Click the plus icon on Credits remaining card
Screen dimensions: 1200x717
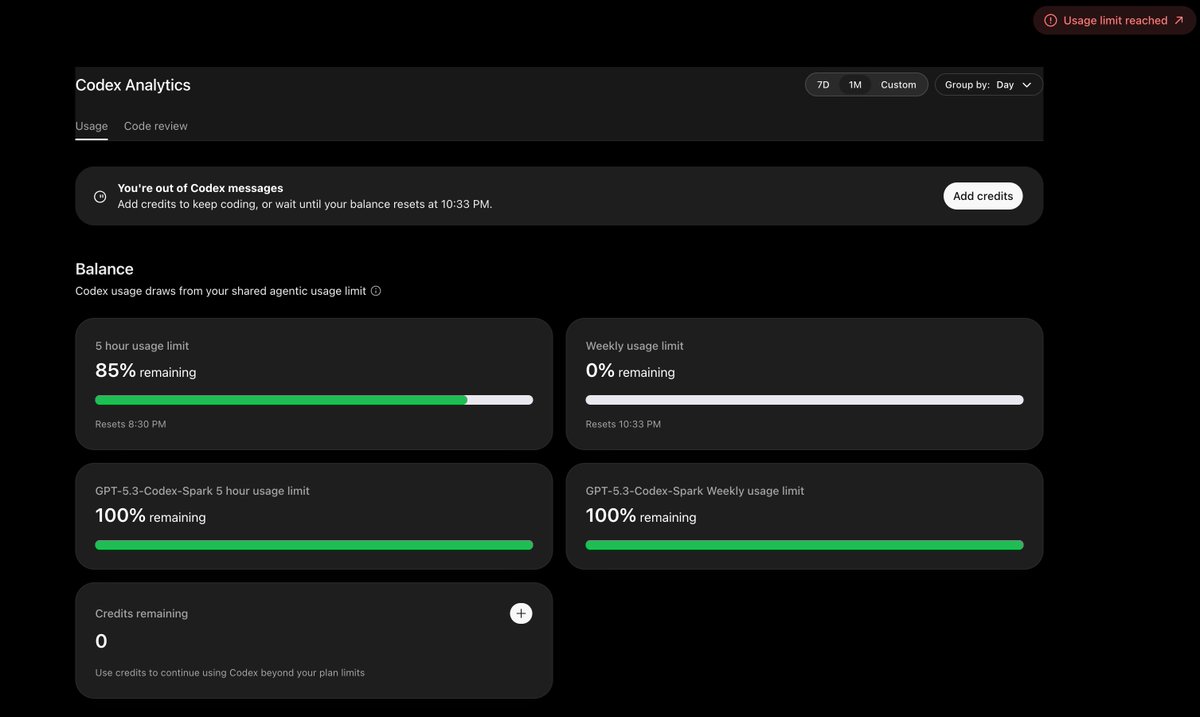[x=521, y=613]
